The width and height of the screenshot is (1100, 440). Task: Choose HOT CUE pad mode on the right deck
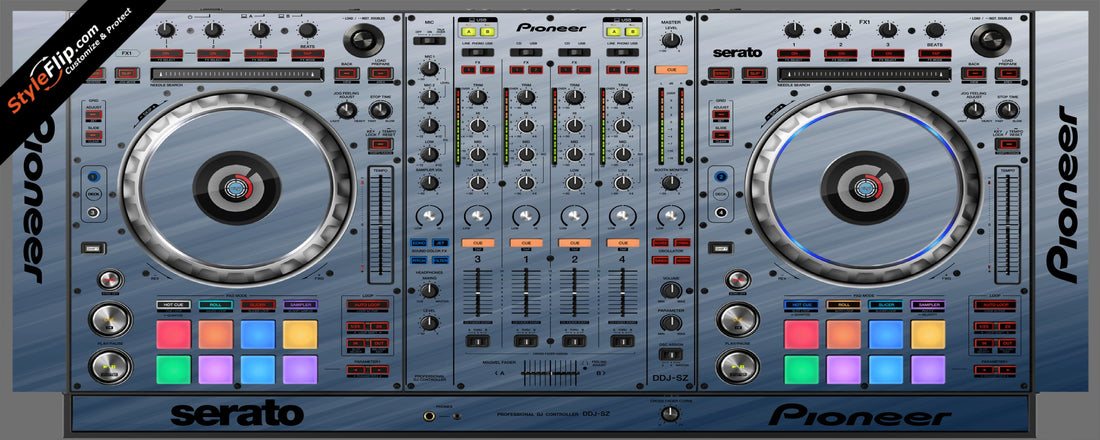801,305
